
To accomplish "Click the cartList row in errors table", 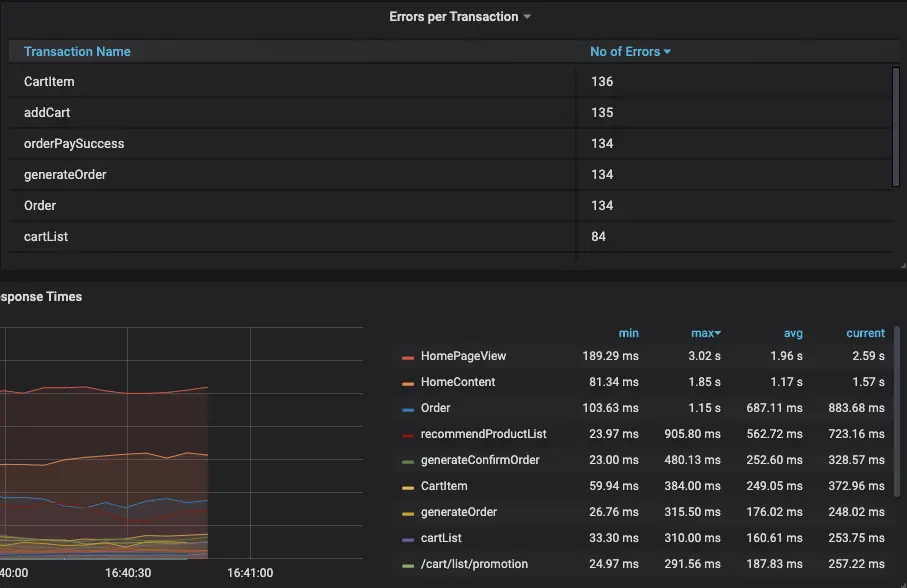I will click(x=450, y=236).
